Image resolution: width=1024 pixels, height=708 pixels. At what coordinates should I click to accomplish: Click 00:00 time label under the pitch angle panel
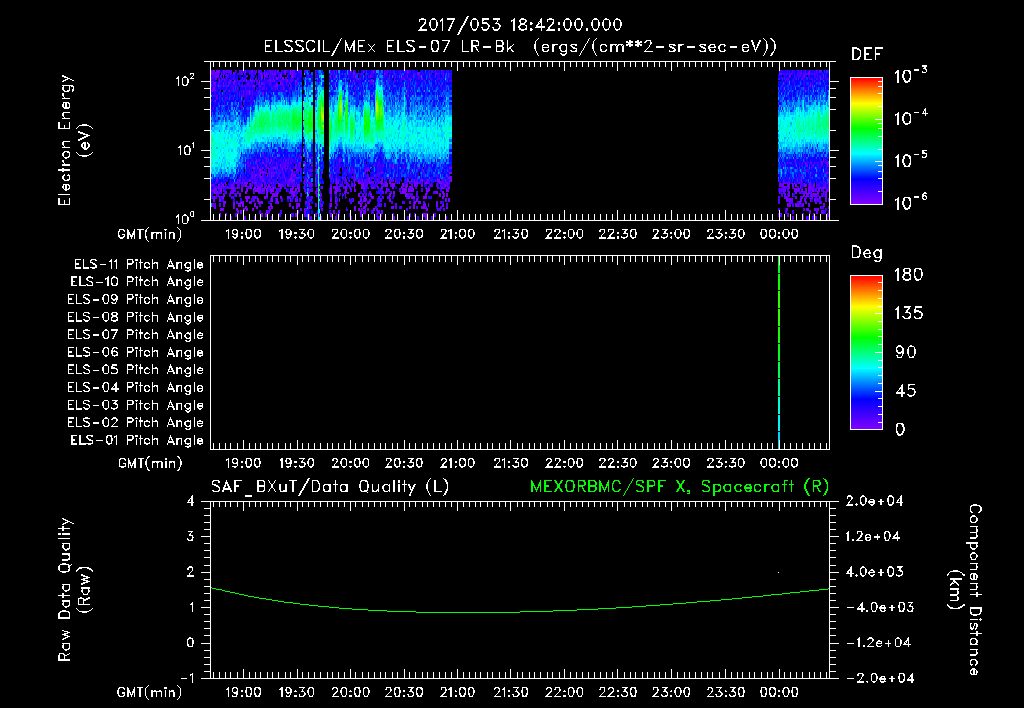(x=779, y=463)
